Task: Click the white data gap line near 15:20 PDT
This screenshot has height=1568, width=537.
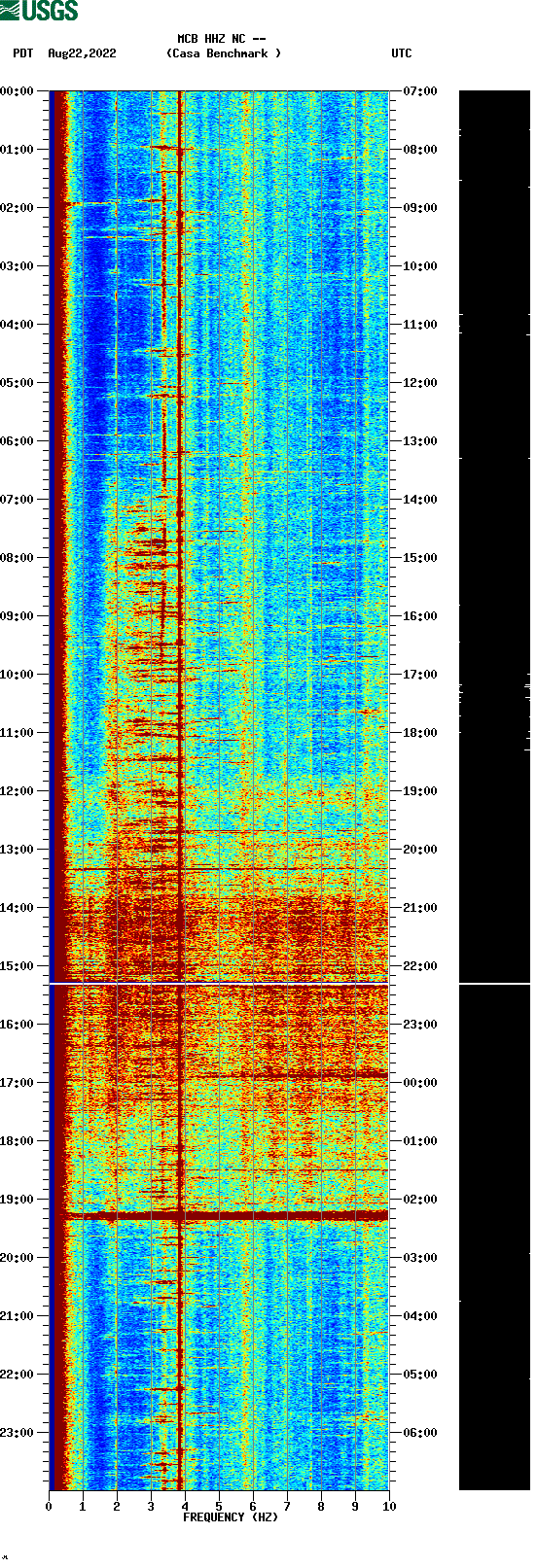Action: tap(219, 985)
